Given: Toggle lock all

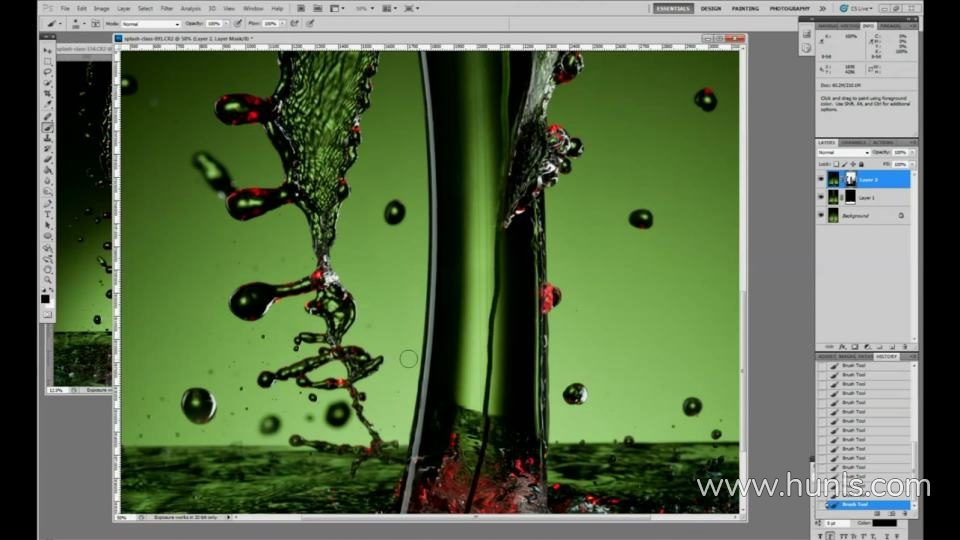Looking at the screenshot, I should pos(861,164).
